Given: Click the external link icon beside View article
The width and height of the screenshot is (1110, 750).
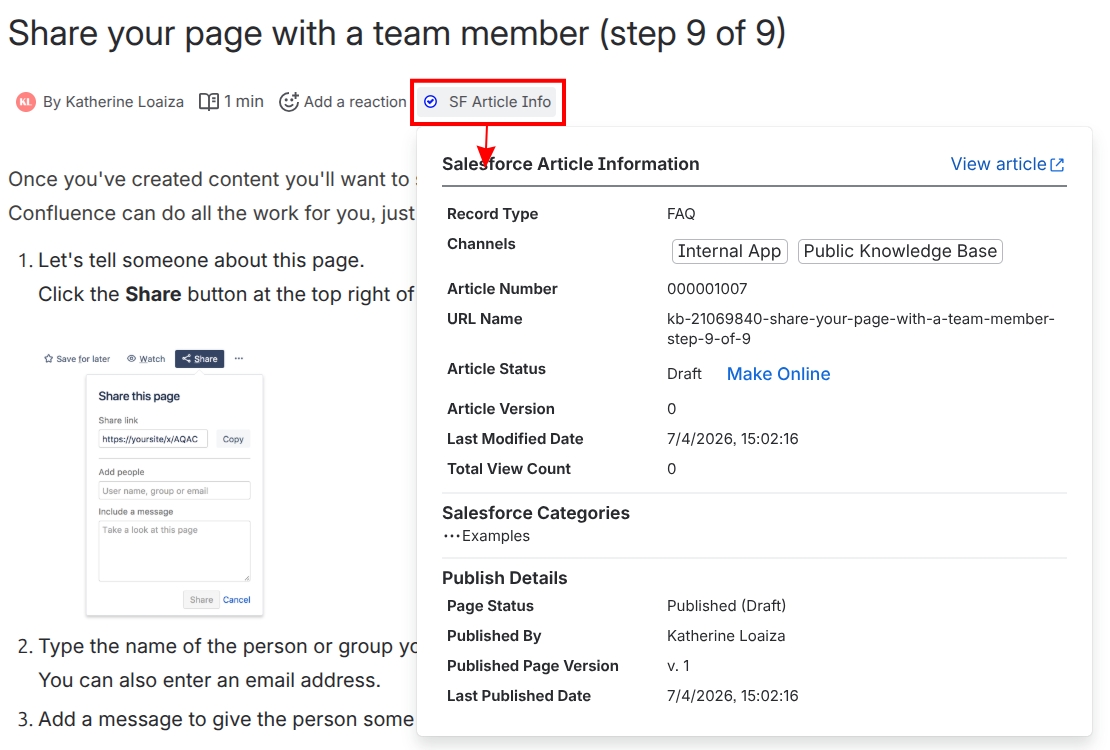Looking at the screenshot, I should click(x=1057, y=165).
